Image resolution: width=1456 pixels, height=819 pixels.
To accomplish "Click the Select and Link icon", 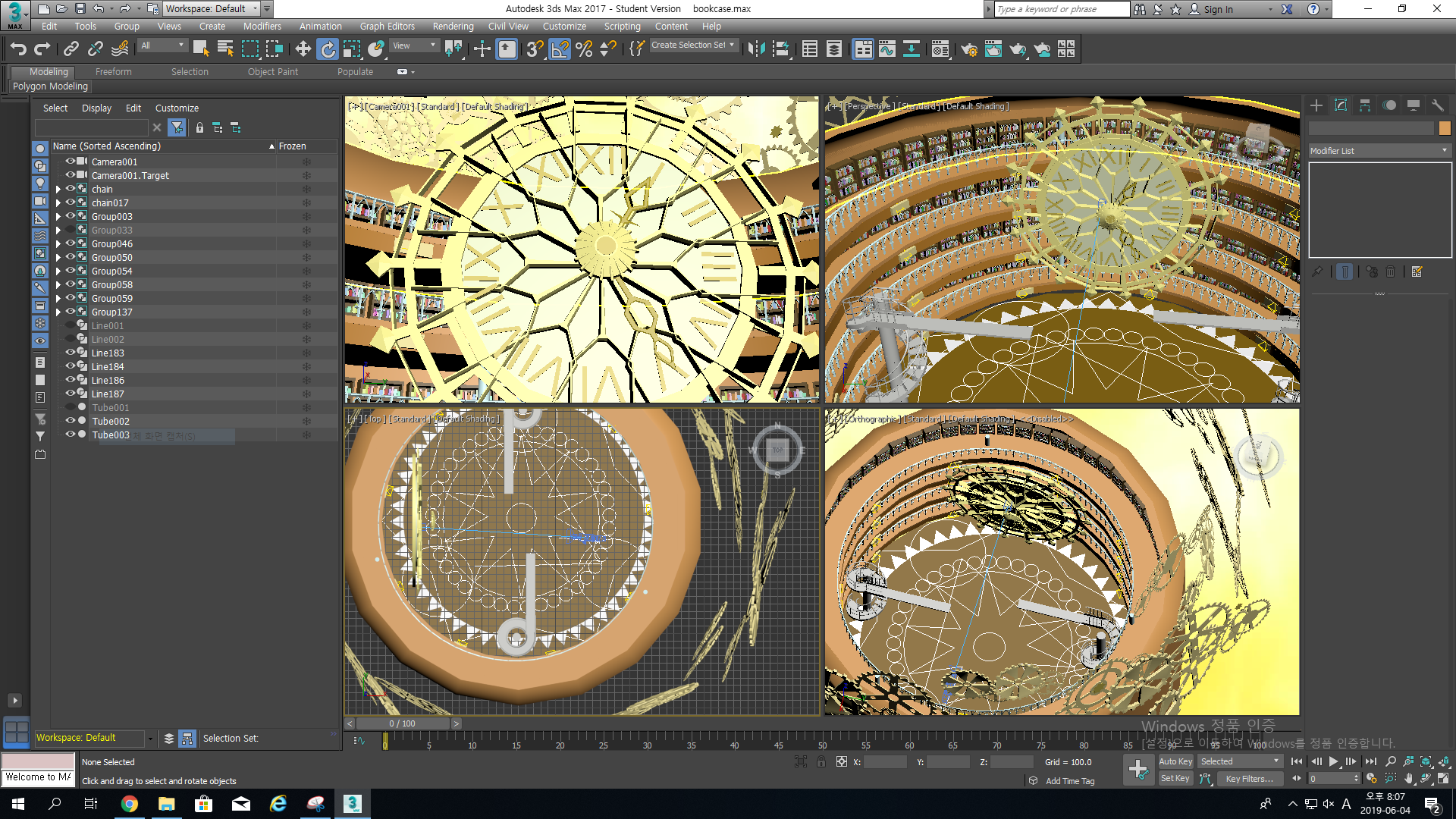I will (x=71, y=49).
